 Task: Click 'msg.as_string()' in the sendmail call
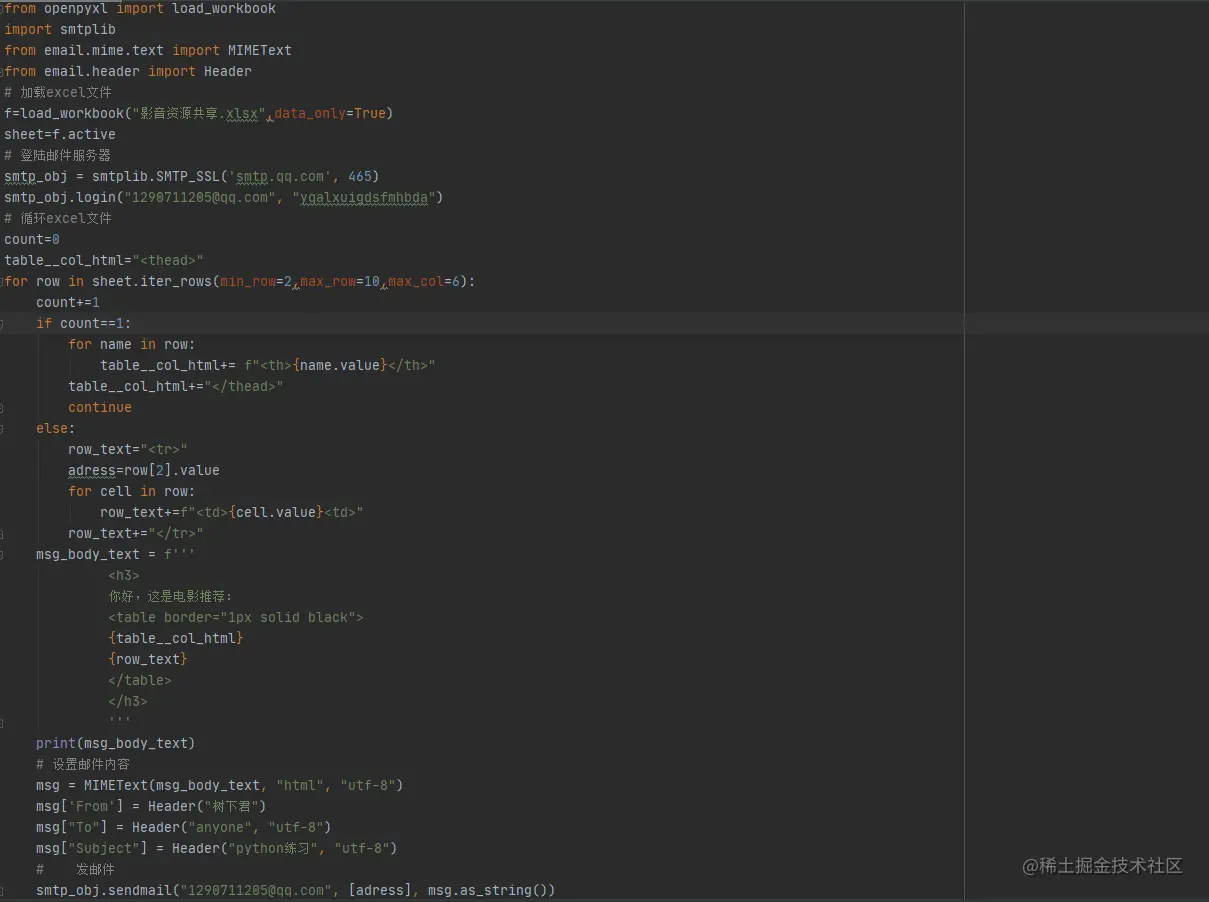point(488,890)
